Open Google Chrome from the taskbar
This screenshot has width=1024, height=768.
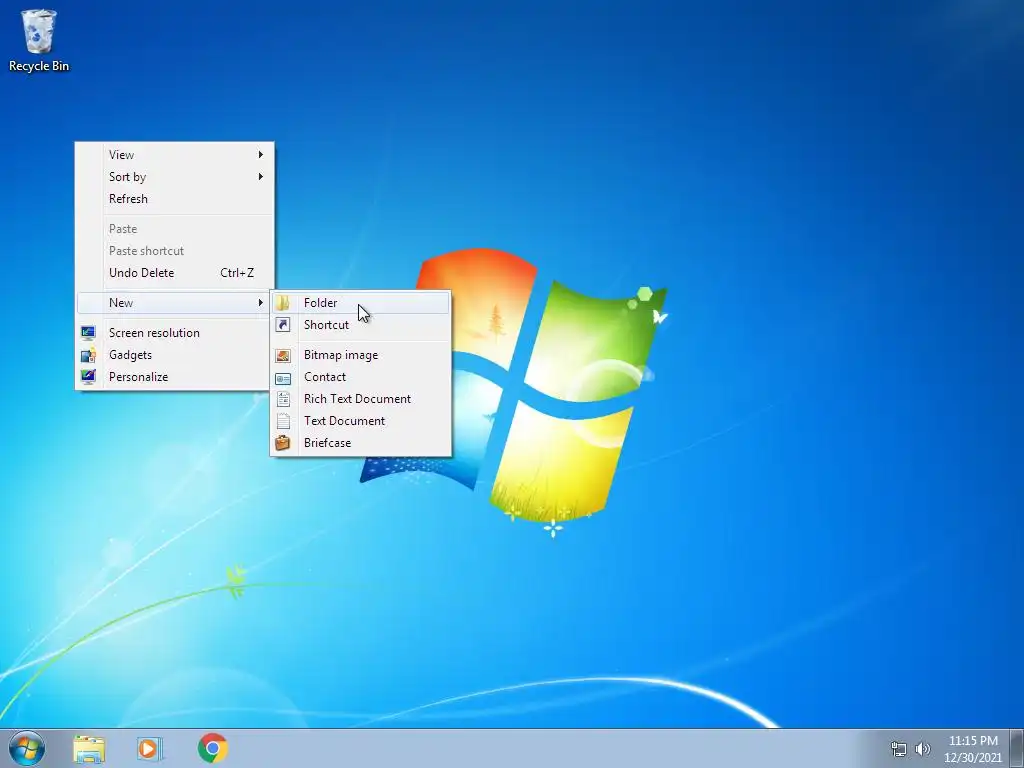213,748
